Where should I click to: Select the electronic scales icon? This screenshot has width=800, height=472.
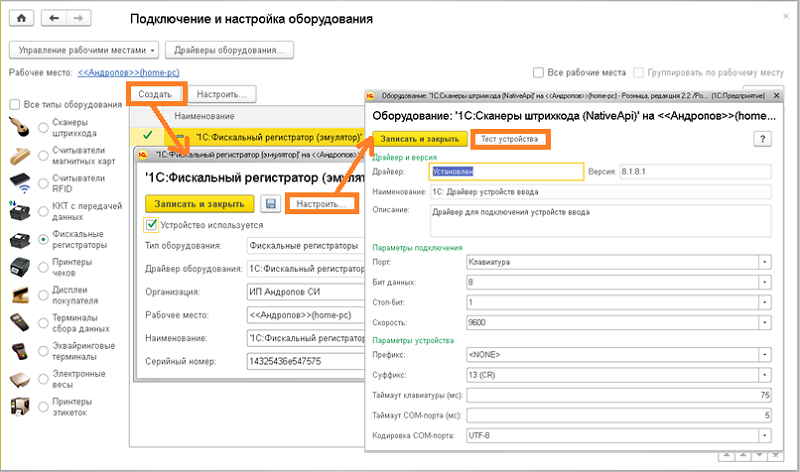coord(20,379)
